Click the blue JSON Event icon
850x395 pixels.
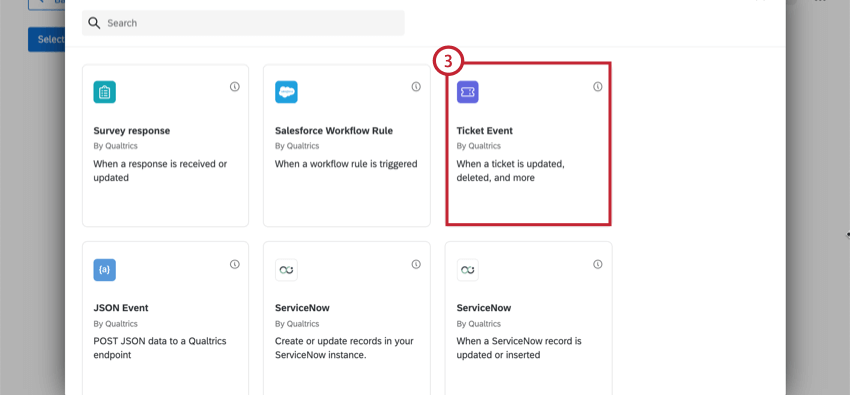click(x=104, y=270)
